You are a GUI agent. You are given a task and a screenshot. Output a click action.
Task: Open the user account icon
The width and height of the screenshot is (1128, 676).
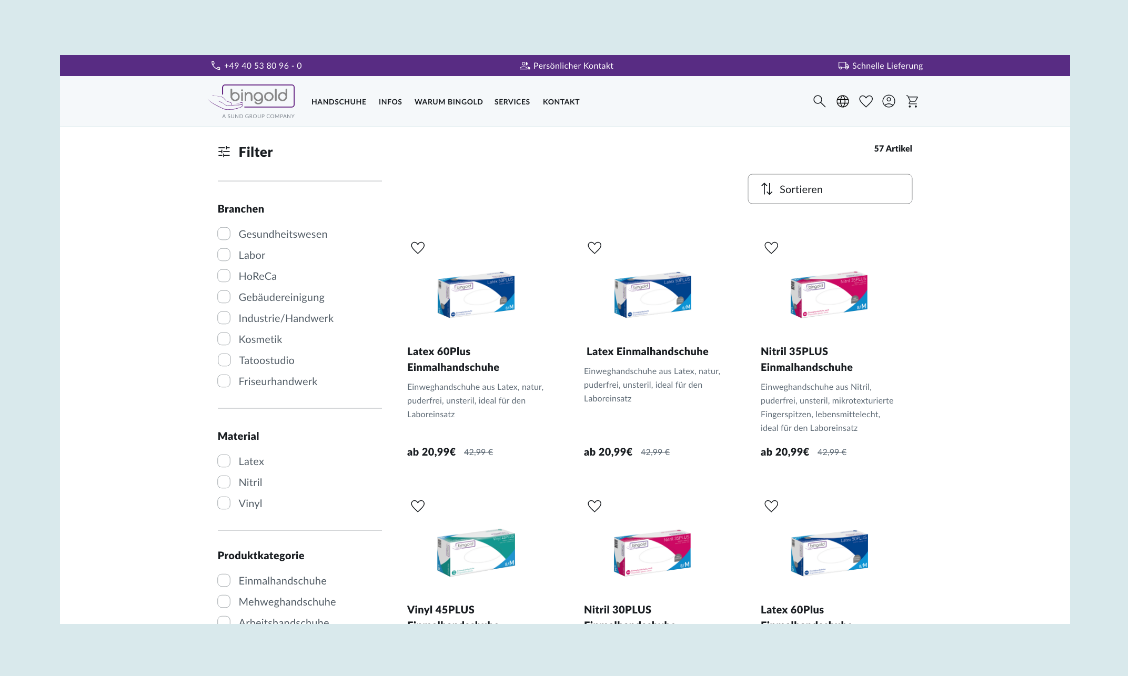(889, 101)
